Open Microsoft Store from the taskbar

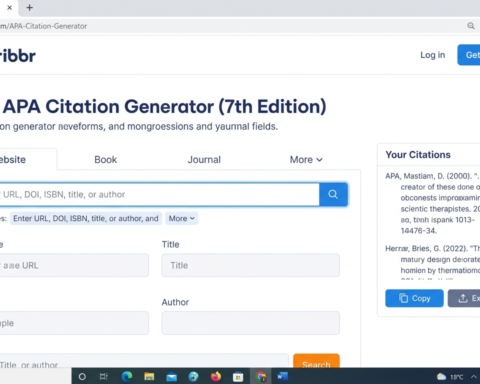238,377
